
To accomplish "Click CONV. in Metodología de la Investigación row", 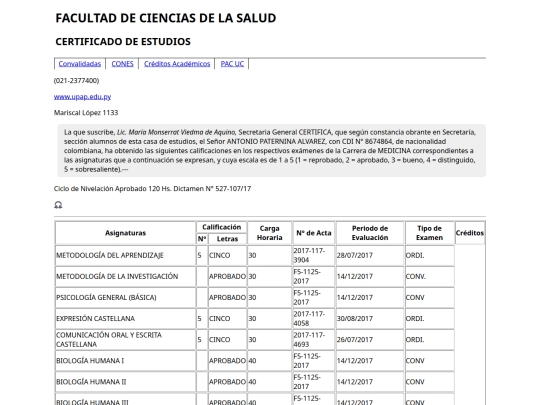I will coord(416,277).
